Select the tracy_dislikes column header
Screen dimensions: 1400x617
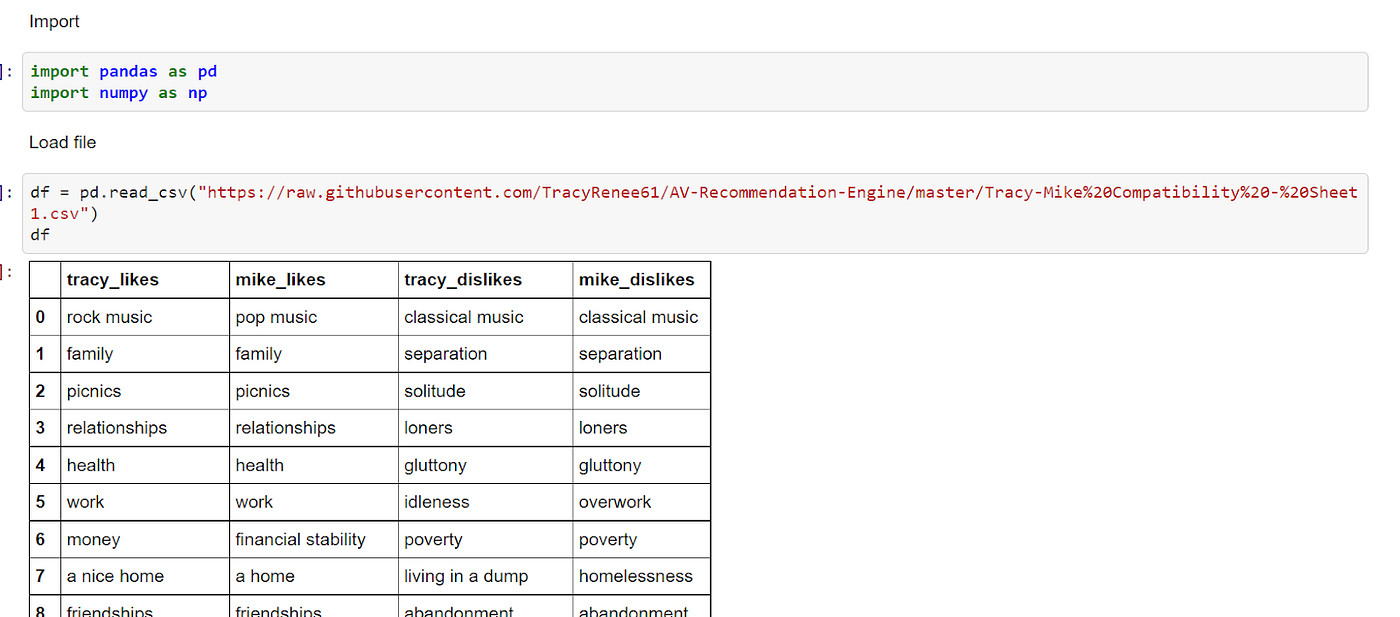coord(463,280)
